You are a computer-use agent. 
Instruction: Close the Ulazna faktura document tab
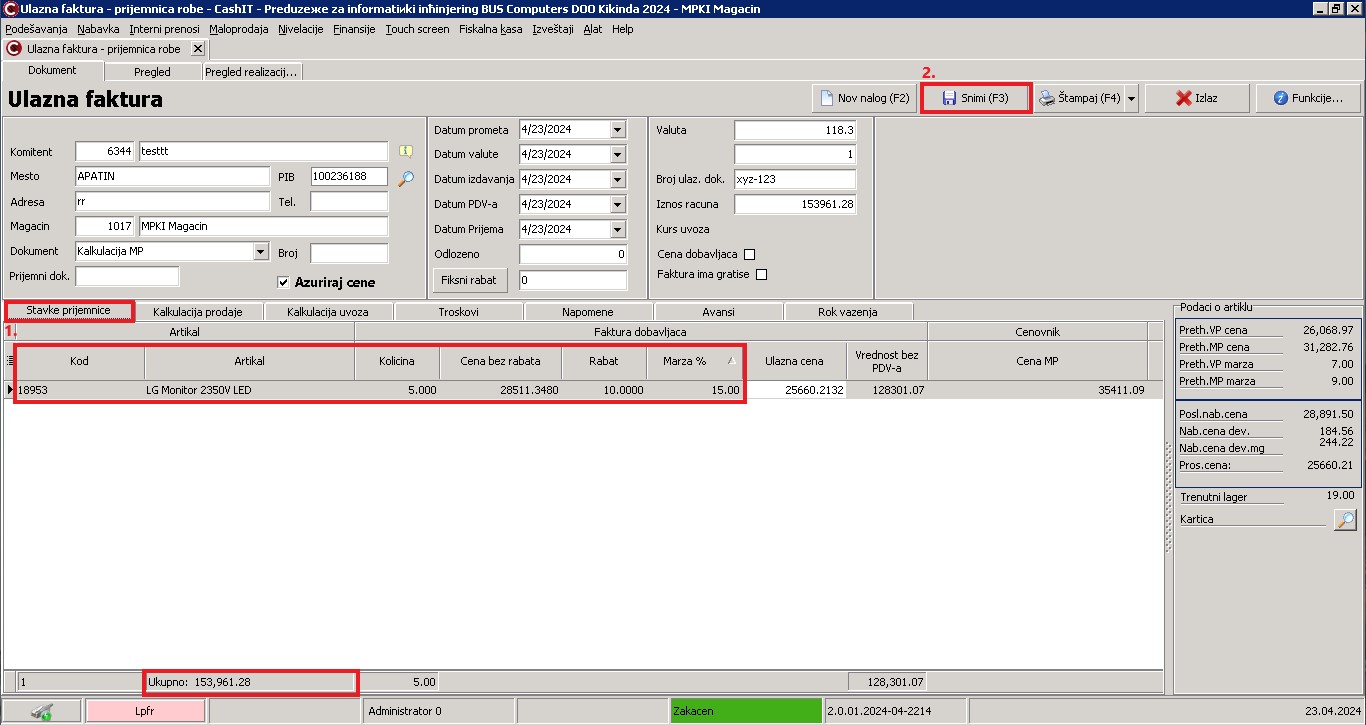pyautogui.click(x=197, y=48)
